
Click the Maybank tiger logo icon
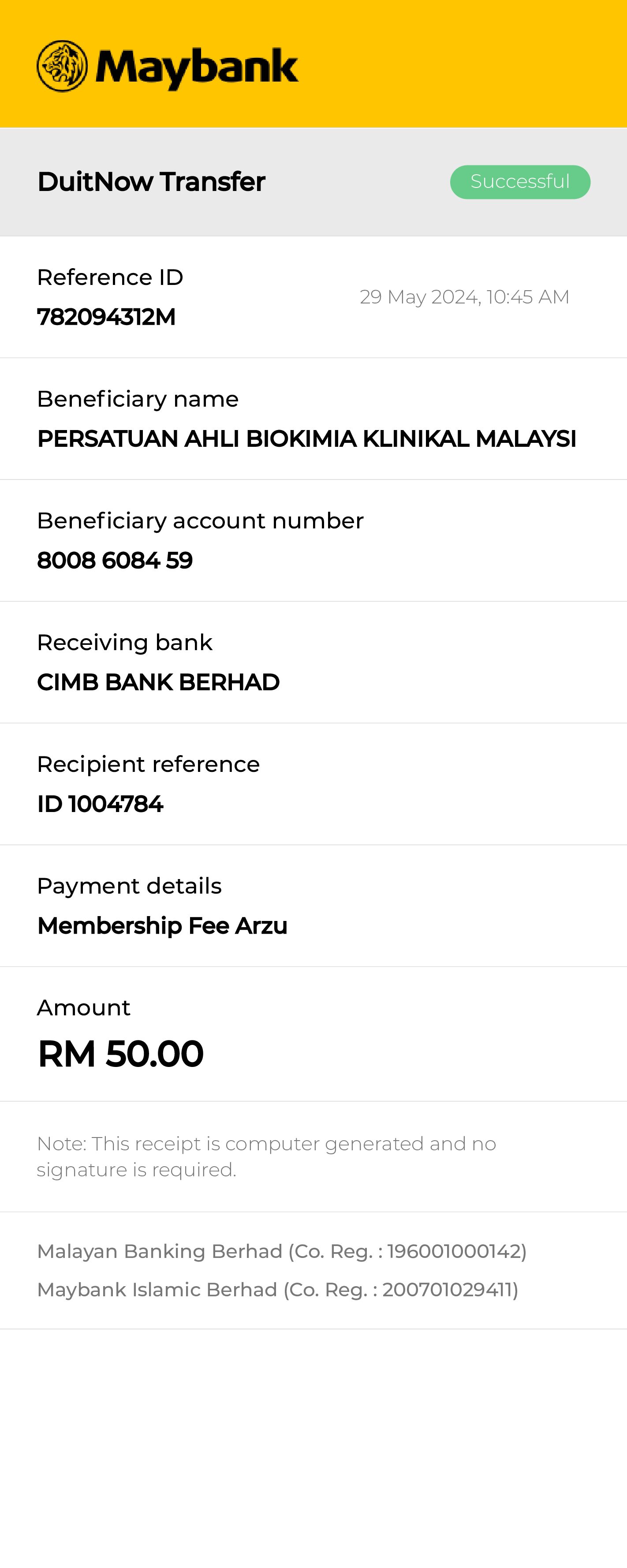coord(62,66)
